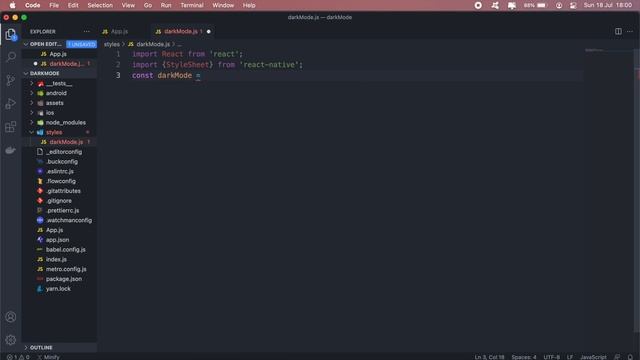
Task: Open the metro.config.js file
Action: pos(59,269)
